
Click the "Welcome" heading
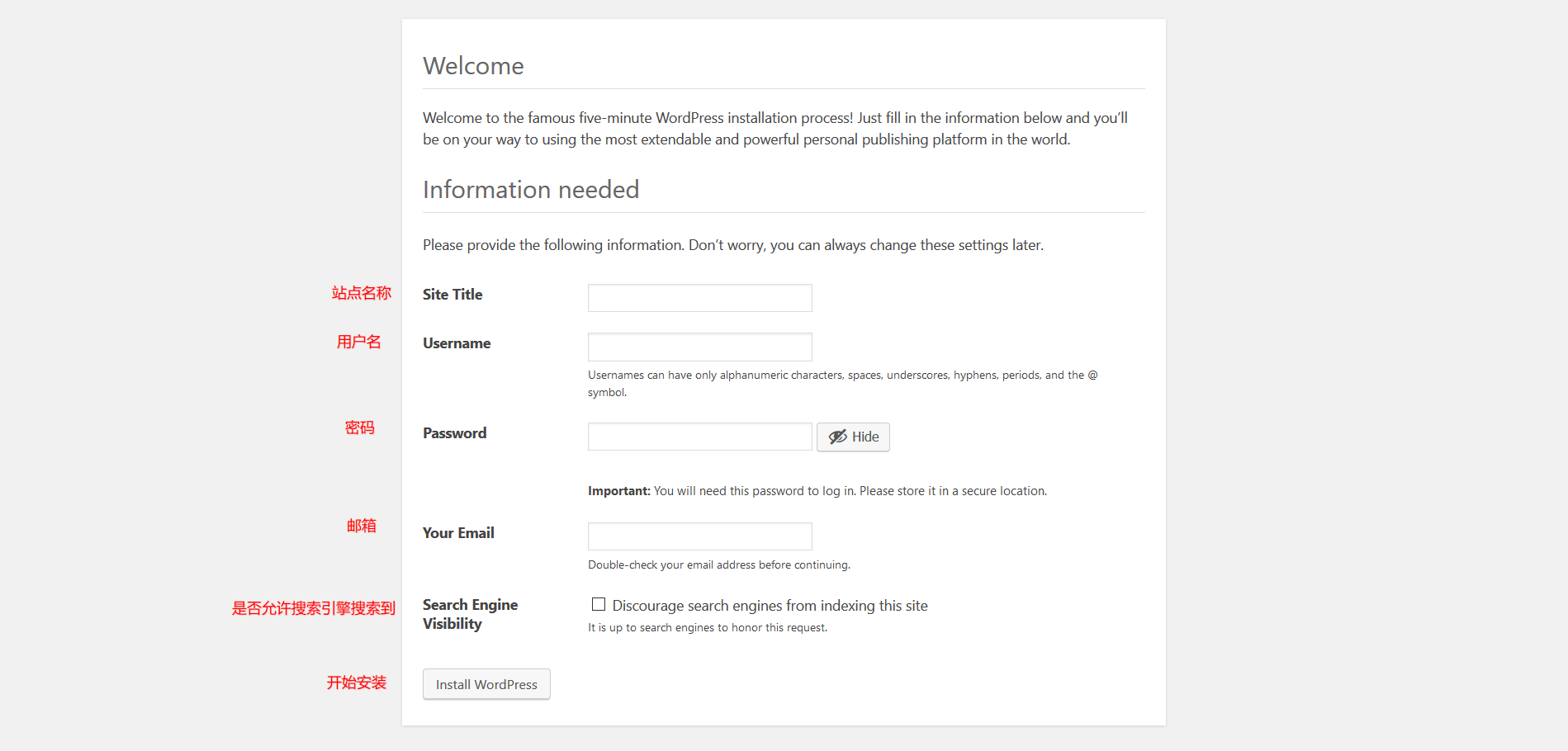[473, 66]
